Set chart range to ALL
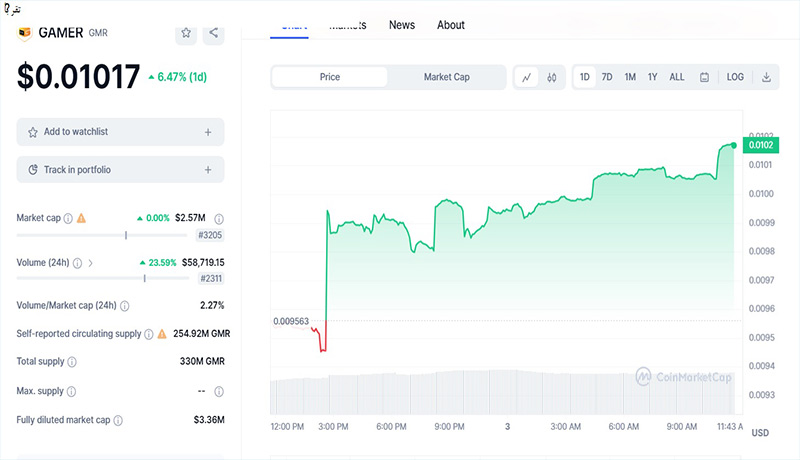The height and width of the screenshot is (460, 800). coord(677,77)
